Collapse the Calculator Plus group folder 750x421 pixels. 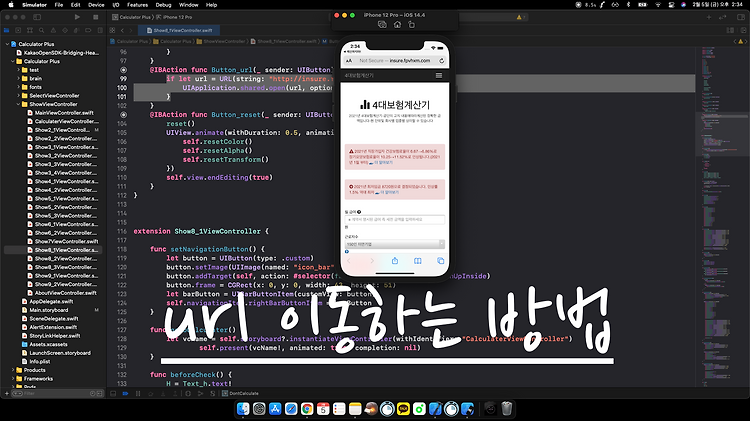click(13, 61)
